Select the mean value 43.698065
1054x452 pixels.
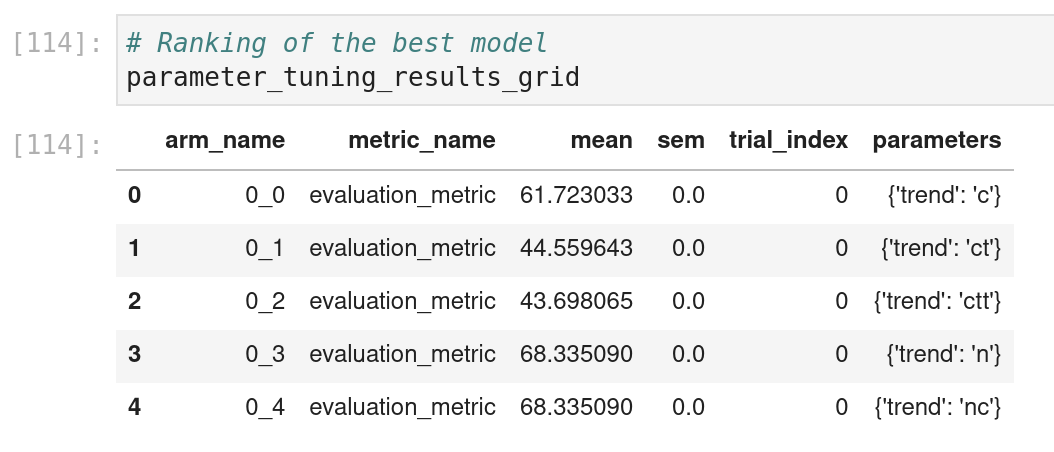[x=576, y=301]
